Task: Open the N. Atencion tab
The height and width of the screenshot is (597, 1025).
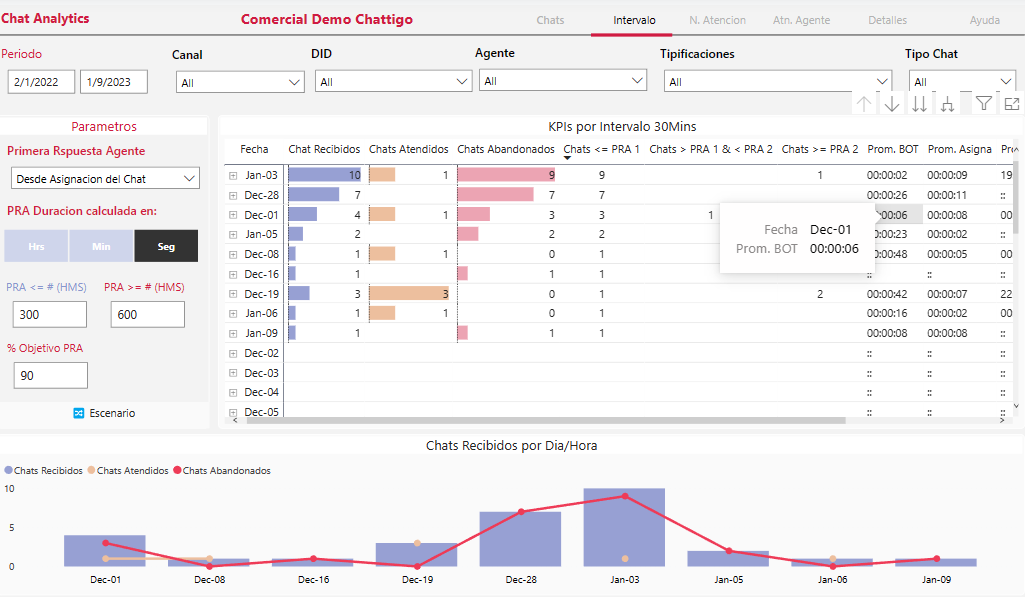Action: coord(717,20)
